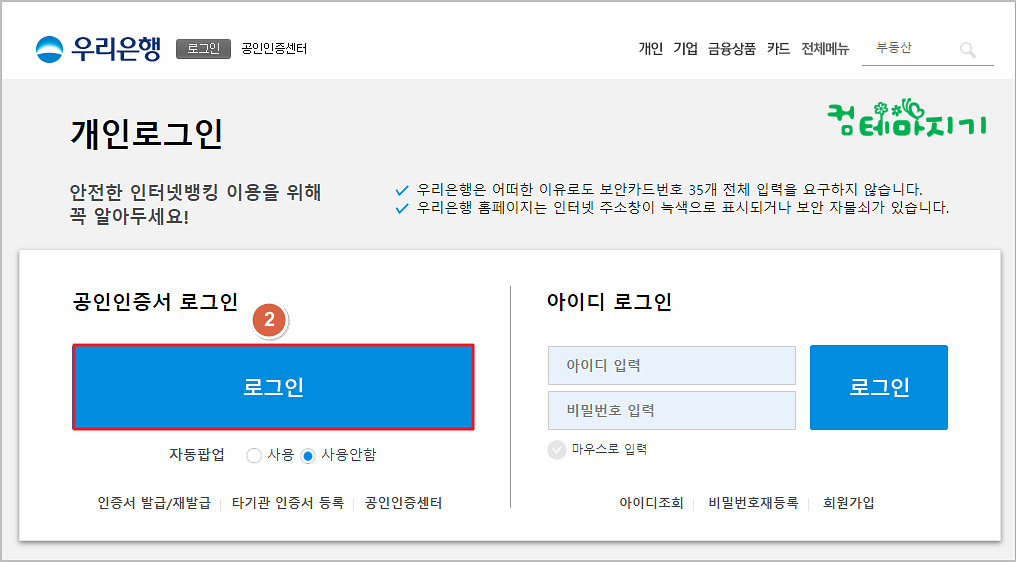Click the Woori Bank logo

(98, 49)
